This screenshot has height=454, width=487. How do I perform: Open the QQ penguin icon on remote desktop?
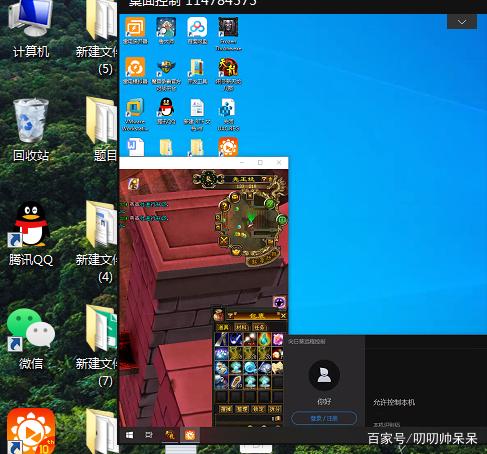[166, 111]
